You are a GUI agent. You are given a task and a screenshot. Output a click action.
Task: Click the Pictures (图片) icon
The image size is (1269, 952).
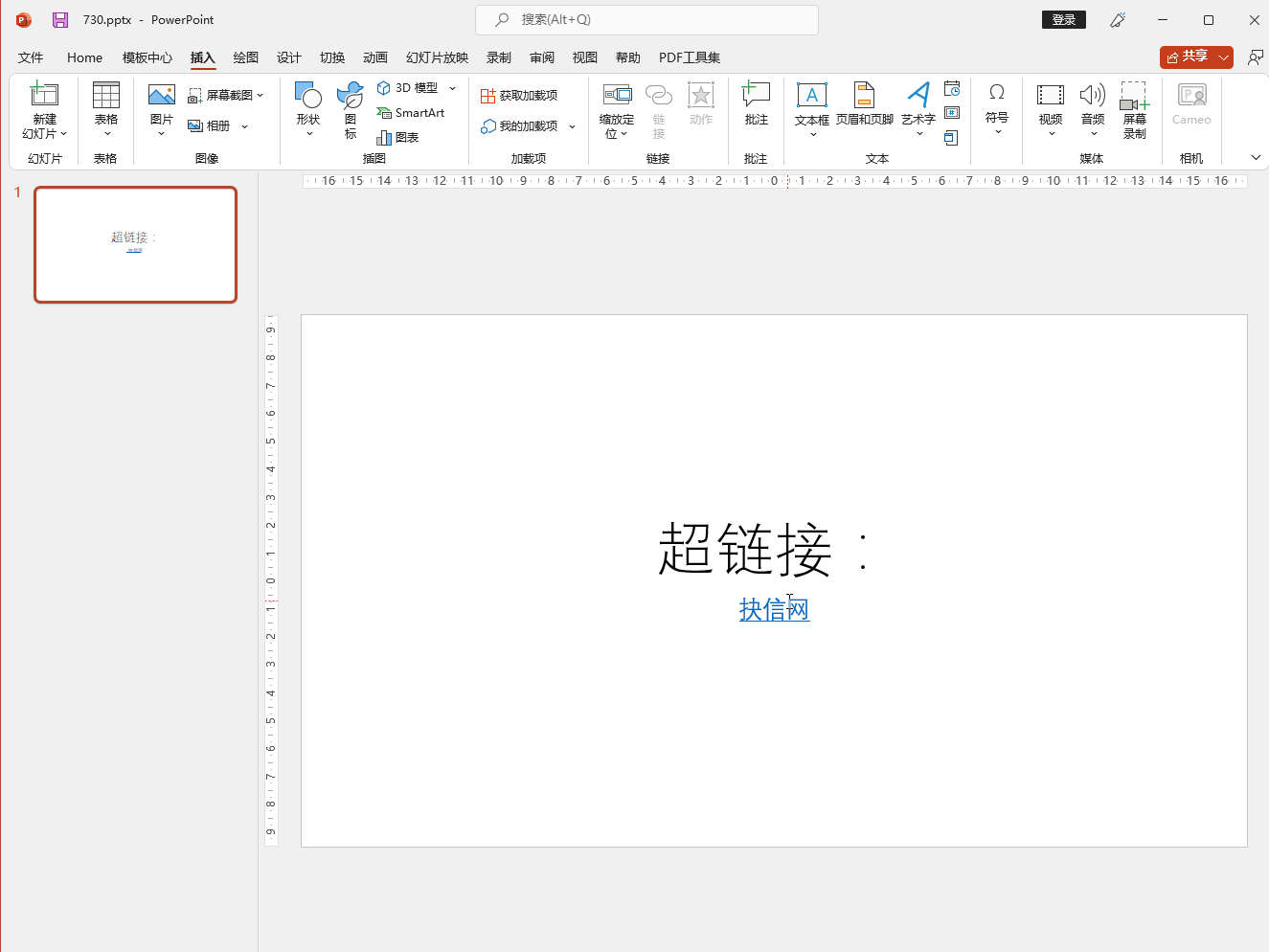[161, 95]
